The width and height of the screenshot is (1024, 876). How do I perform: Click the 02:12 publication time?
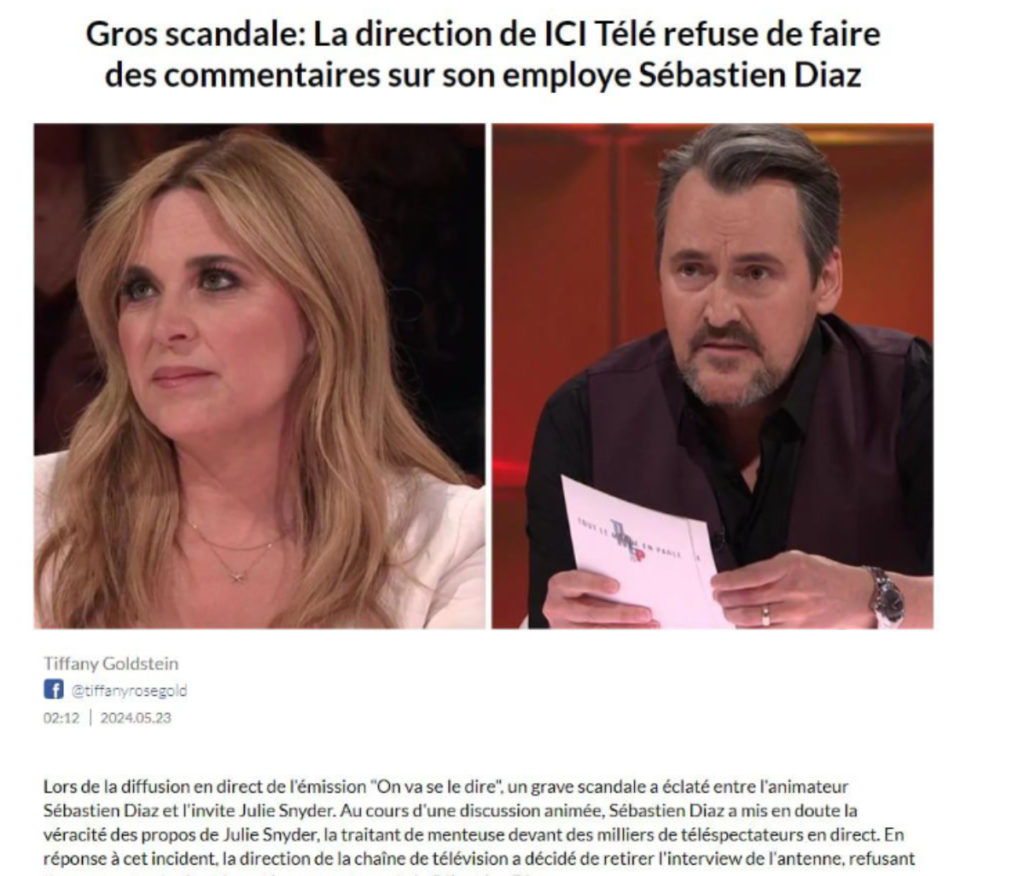coord(61,718)
